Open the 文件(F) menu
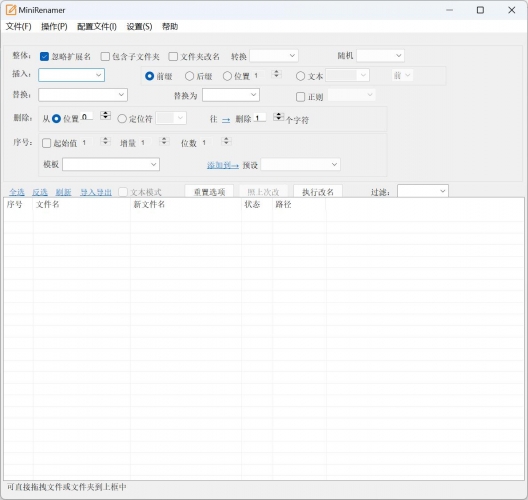 click(x=19, y=27)
